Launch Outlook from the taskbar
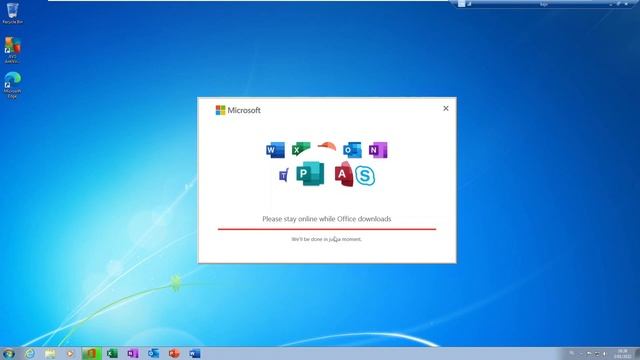The image size is (640, 360). pyautogui.click(x=153, y=353)
